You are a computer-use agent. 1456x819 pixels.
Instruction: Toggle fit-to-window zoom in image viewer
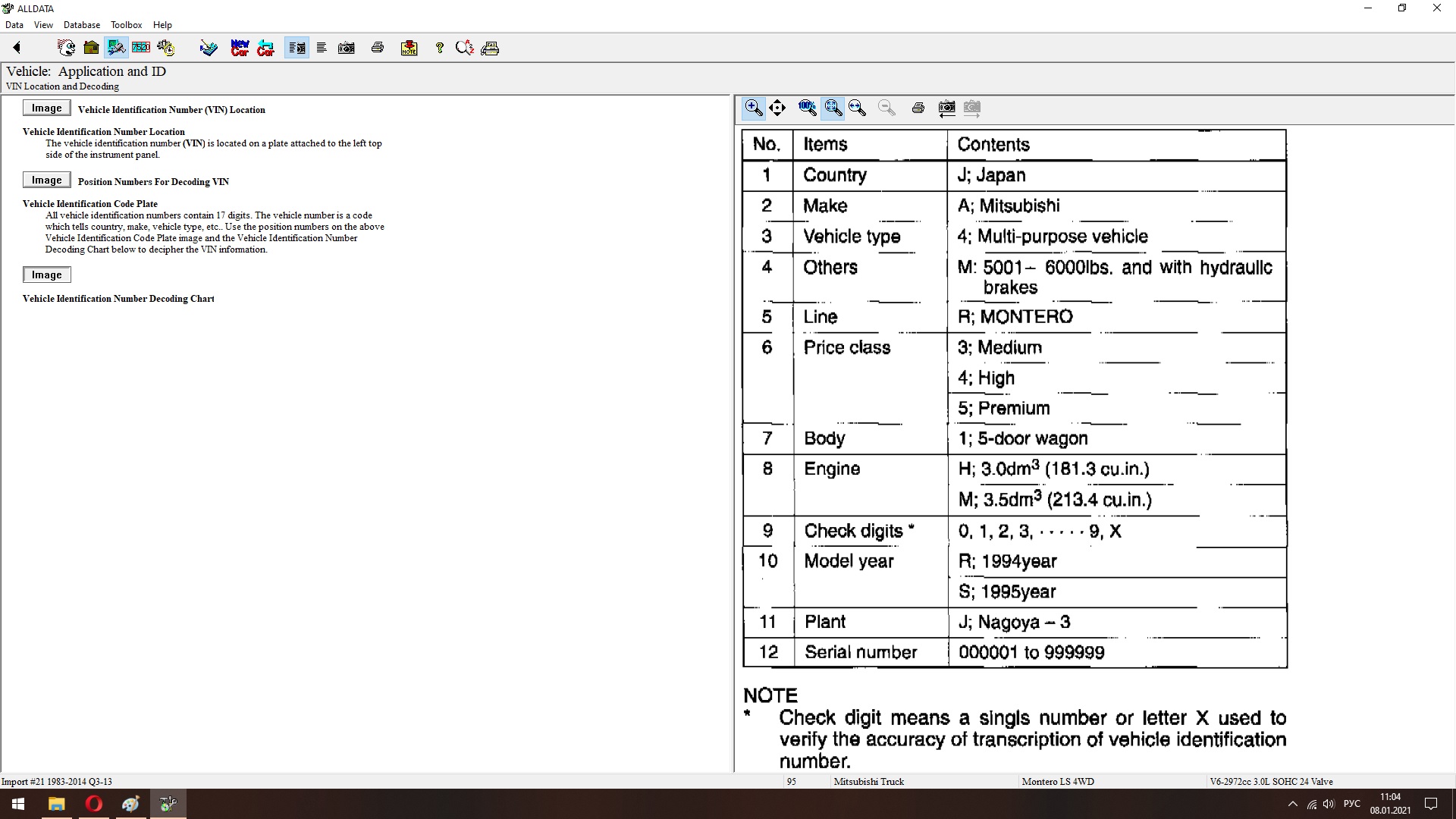tap(833, 108)
